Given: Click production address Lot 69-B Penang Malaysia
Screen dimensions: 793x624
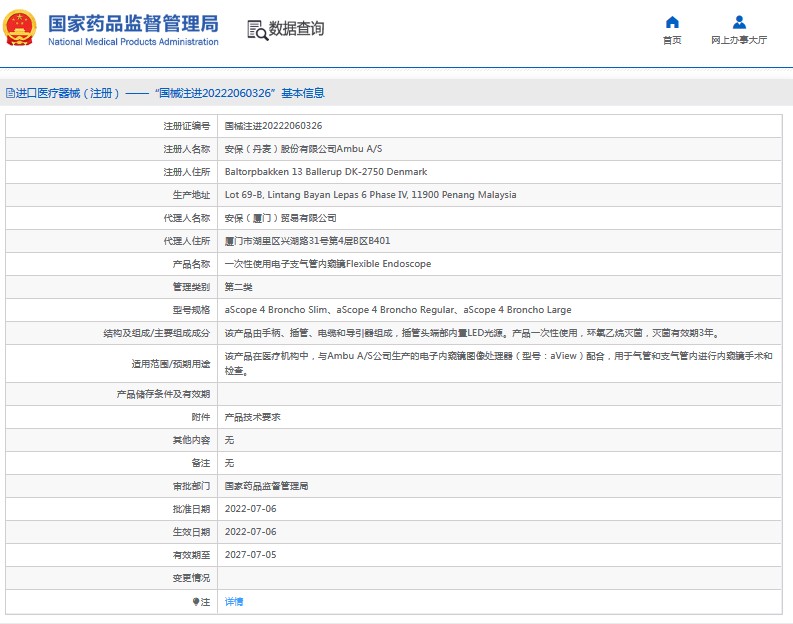Looking at the screenshot, I should [x=370, y=195].
